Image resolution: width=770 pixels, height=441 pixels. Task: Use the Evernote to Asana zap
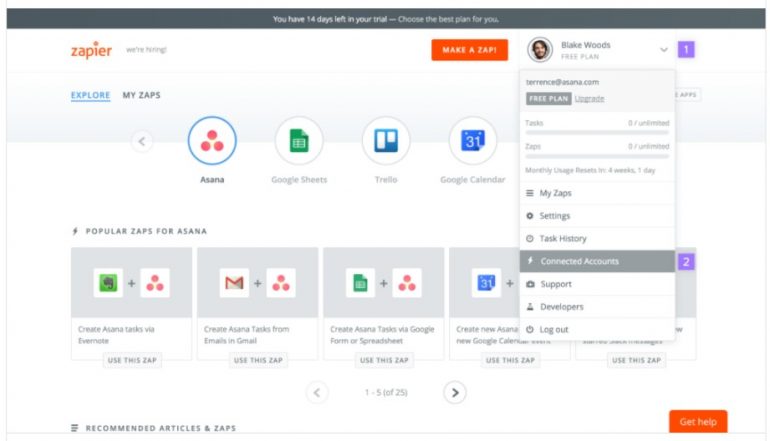[132, 360]
